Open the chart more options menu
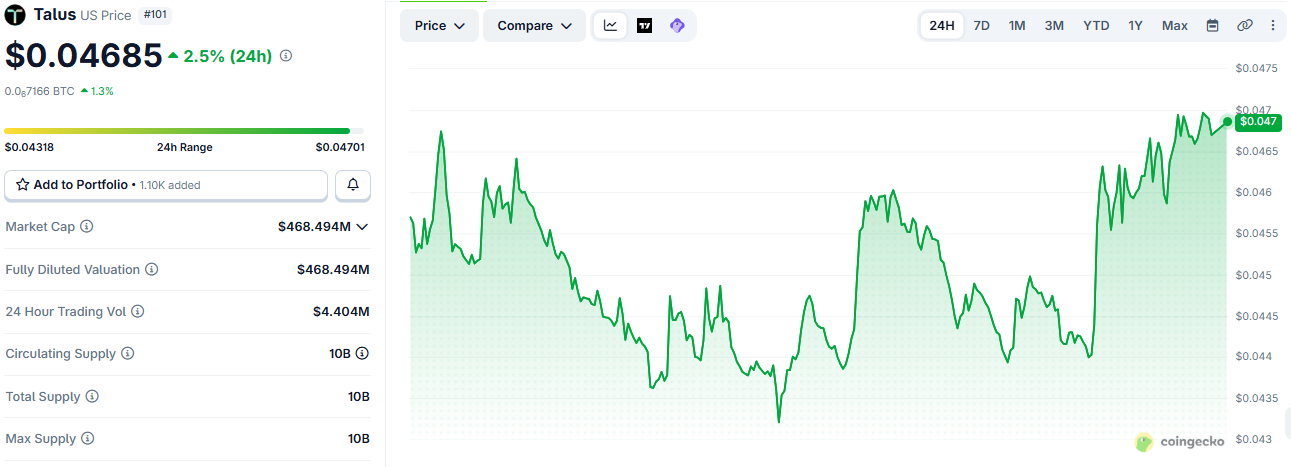This screenshot has width=1291, height=467. point(1272,25)
